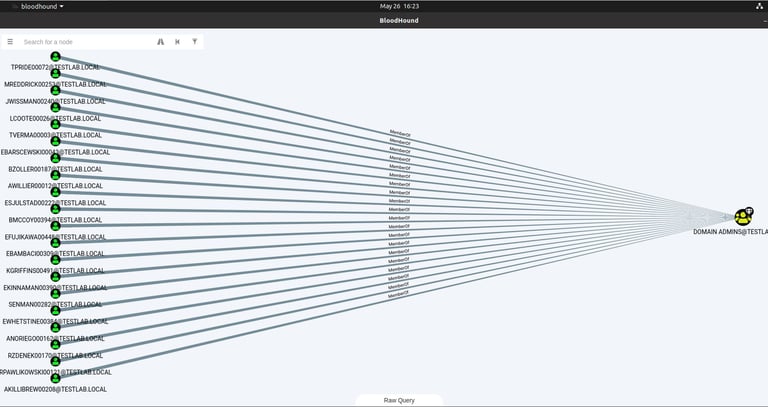Open the network system tray icon
Viewport: 768px width, 407px height.
(x=760, y=6)
